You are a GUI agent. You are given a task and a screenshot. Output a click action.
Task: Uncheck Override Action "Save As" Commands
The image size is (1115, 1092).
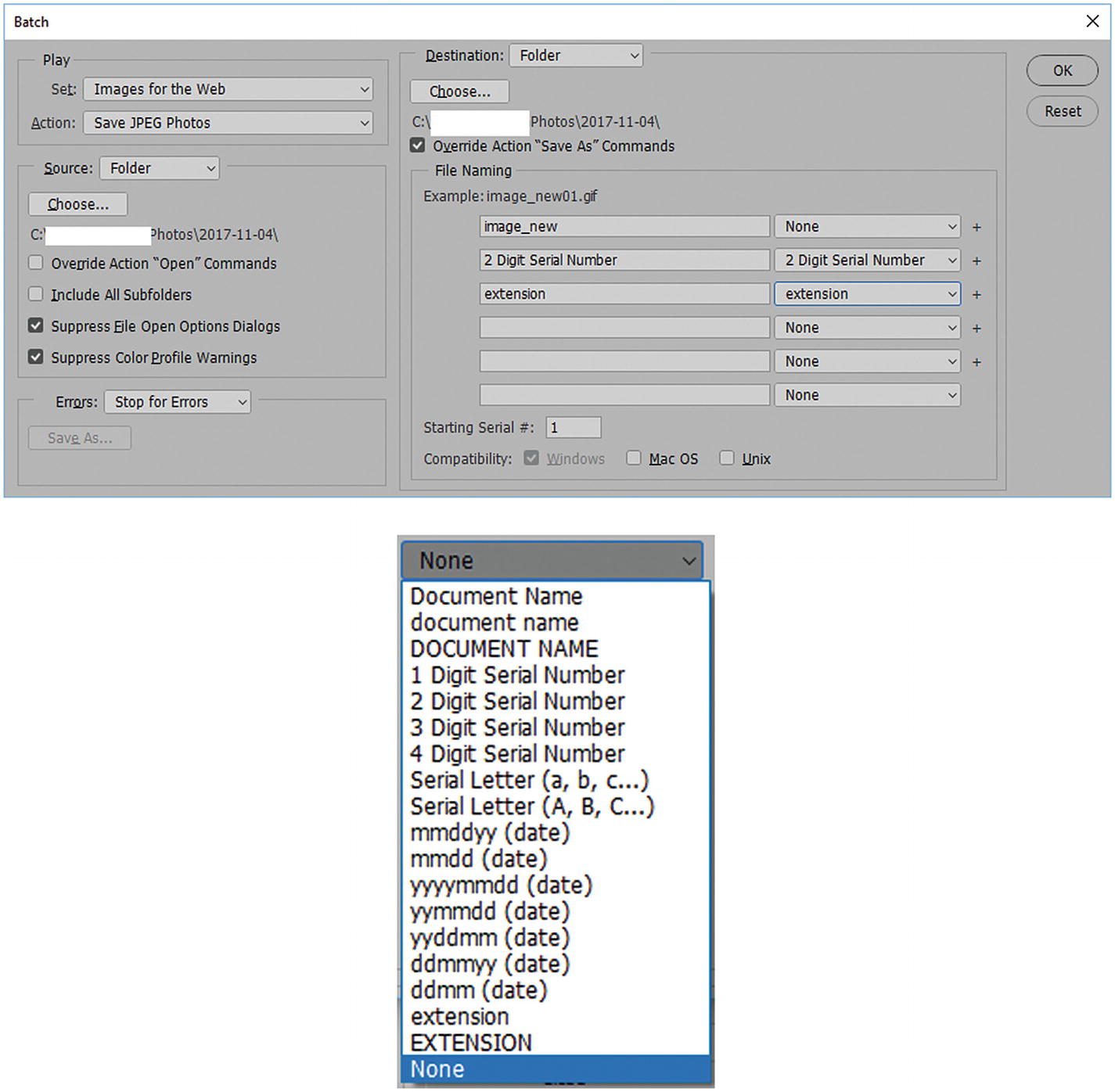pyautogui.click(x=418, y=145)
